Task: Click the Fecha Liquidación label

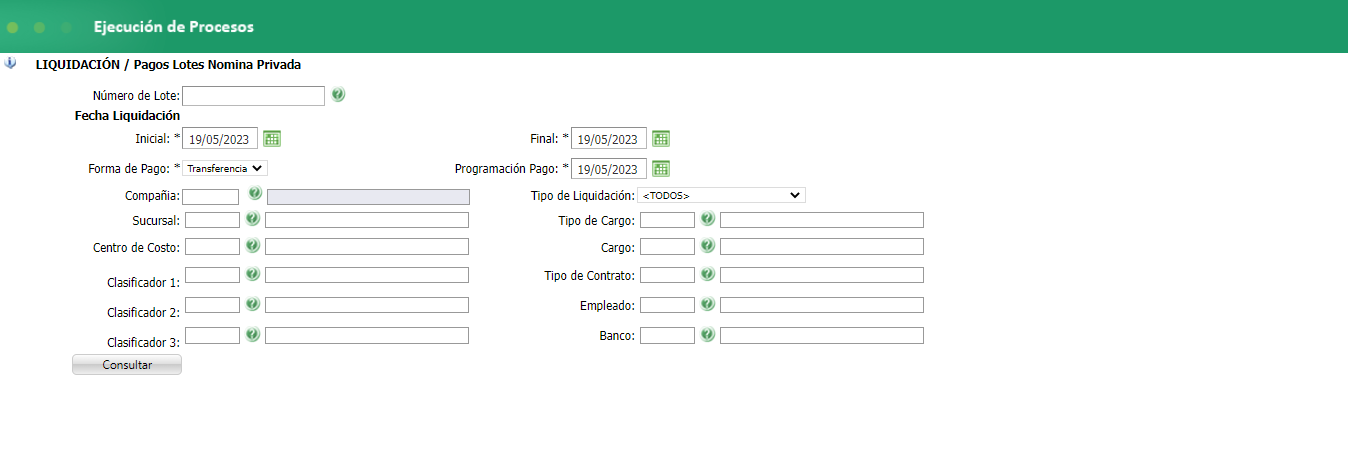Action: (127, 116)
